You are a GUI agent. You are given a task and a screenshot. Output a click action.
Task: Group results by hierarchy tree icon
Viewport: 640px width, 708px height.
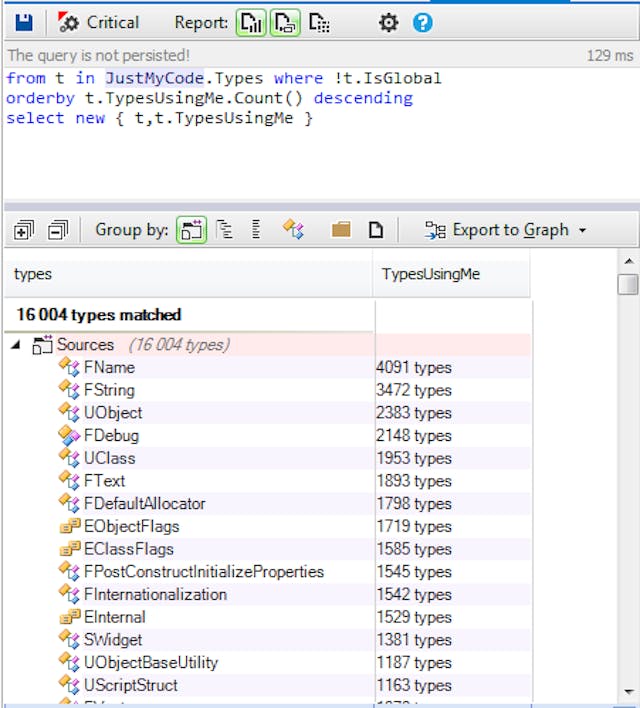(225, 230)
